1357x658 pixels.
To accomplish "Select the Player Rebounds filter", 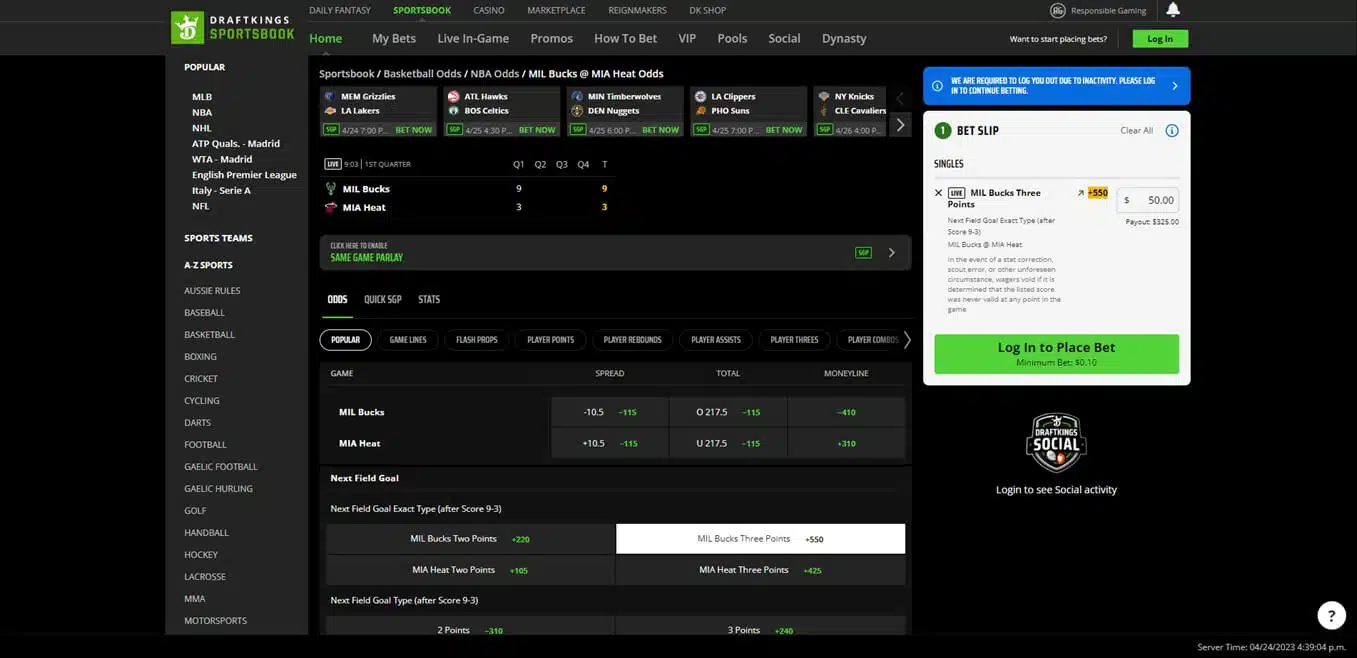I will click(633, 340).
